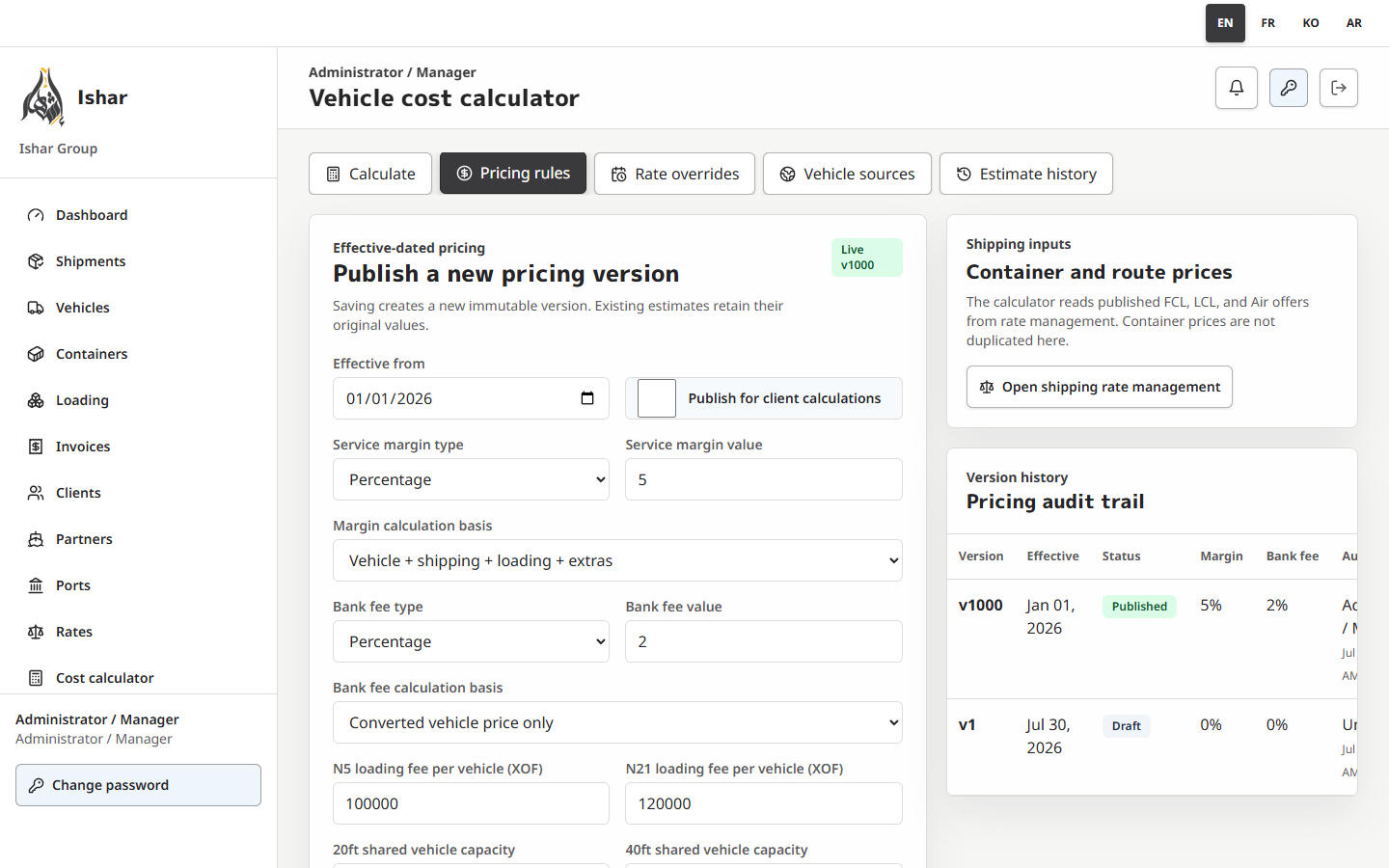
Task: Open the Rate overrides tab
Action: click(674, 174)
